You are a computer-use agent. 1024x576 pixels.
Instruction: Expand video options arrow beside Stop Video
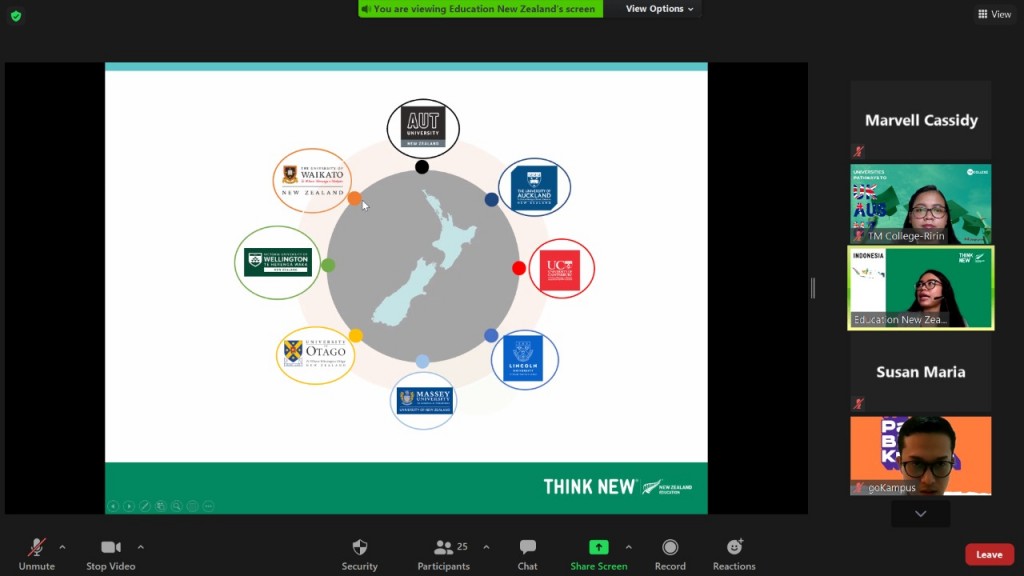point(140,547)
